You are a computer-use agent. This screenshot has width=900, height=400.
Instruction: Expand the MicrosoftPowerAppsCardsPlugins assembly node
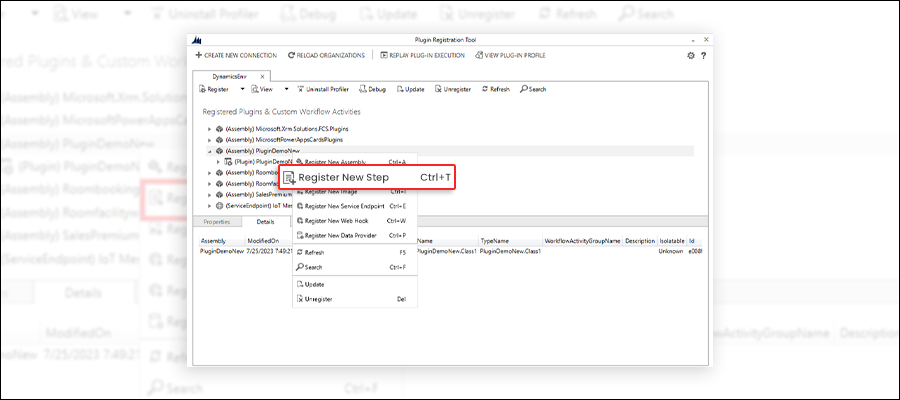click(210, 139)
